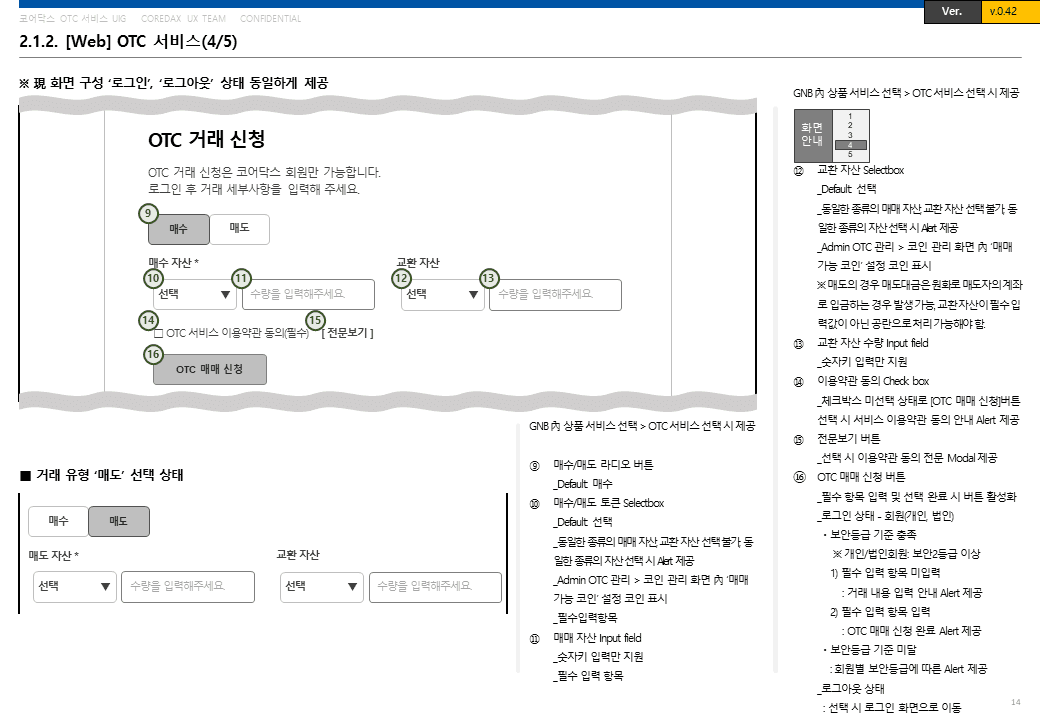This screenshot has height=720, width=1040.
Task: Click the OTC 매매 신청 button
Action: click(x=210, y=369)
